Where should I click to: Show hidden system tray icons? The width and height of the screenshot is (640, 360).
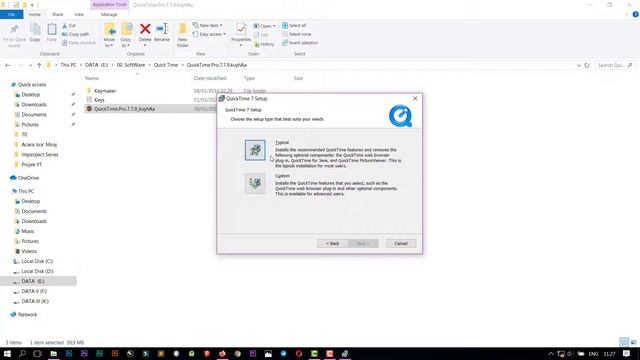(551, 354)
